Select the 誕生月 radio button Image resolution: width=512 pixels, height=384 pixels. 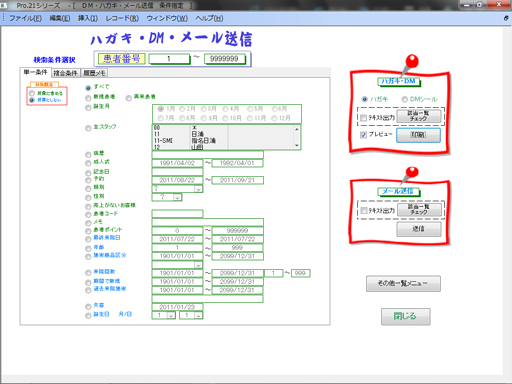[x=88, y=108]
